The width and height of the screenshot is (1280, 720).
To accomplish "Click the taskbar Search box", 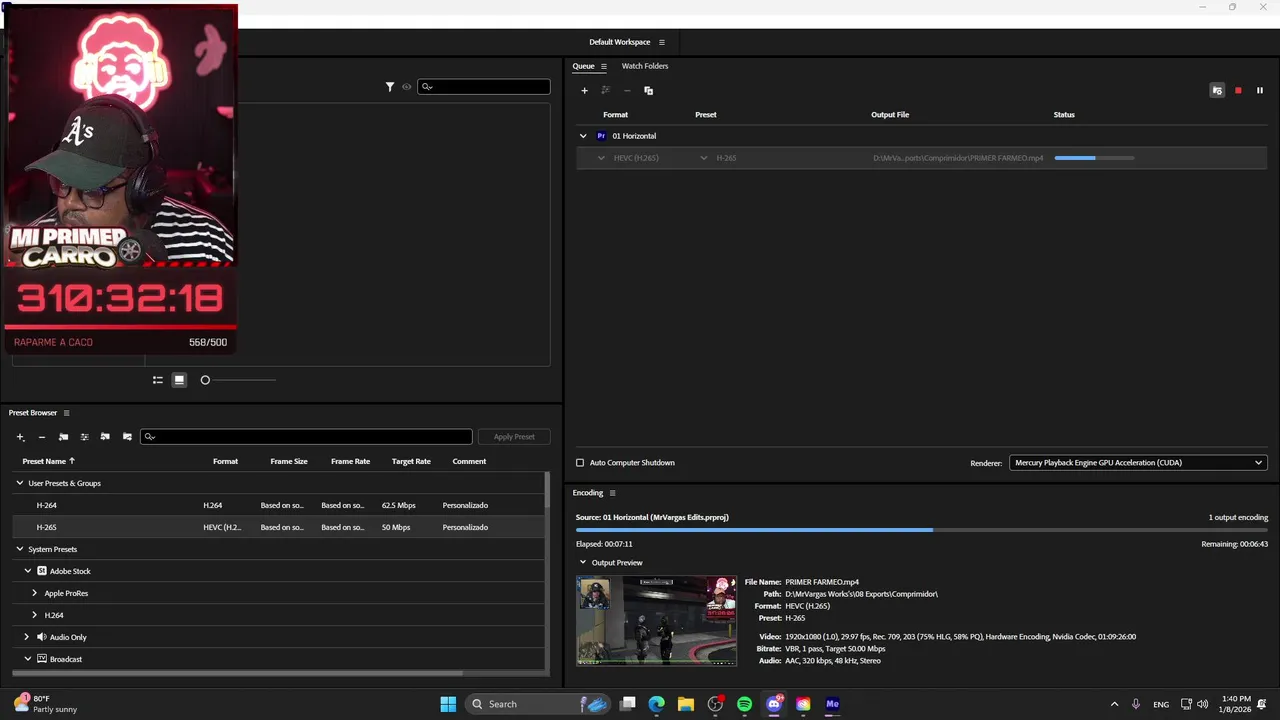I will [x=537, y=704].
